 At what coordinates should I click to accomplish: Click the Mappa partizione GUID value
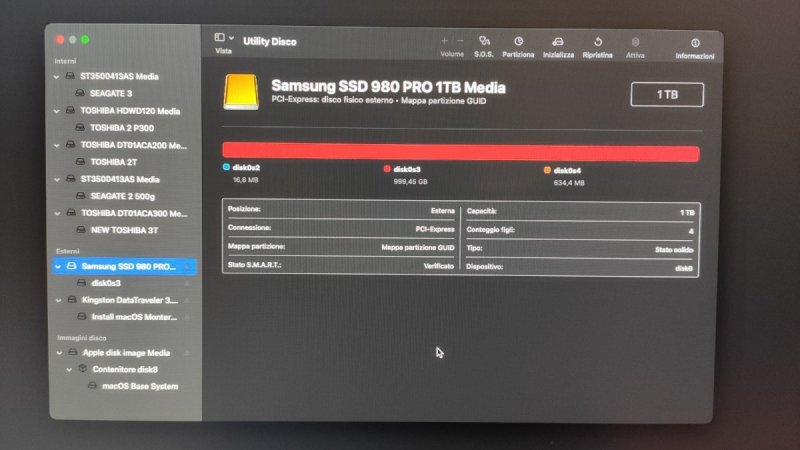pyautogui.click(x=417, y=247)
